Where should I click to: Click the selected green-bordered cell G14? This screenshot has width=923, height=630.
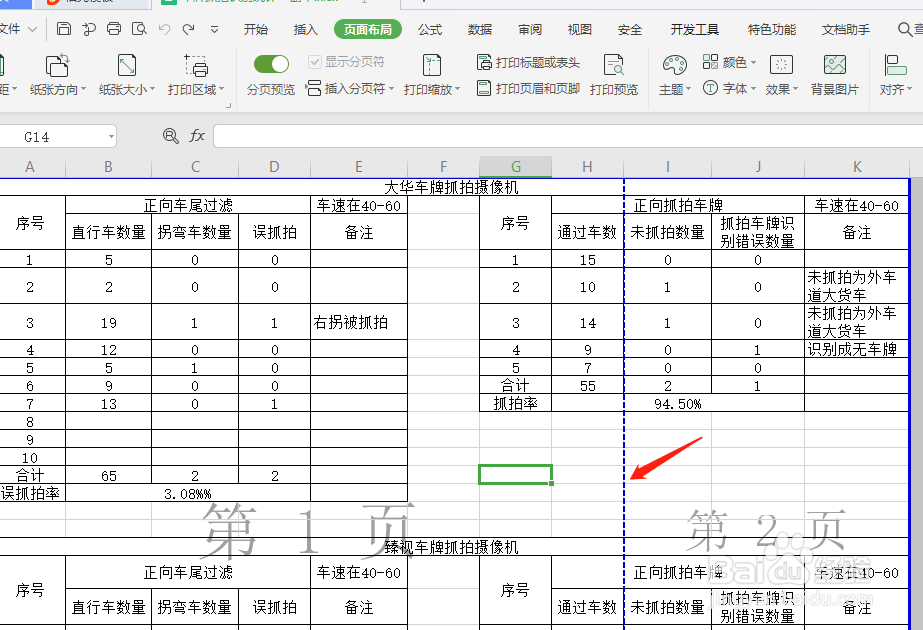(516, 475)
